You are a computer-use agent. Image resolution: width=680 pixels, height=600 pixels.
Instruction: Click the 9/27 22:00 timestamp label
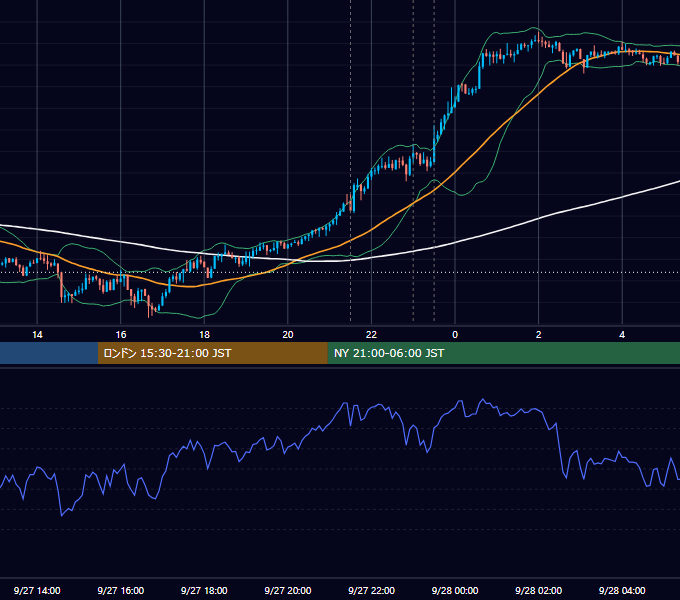point(371,590)
